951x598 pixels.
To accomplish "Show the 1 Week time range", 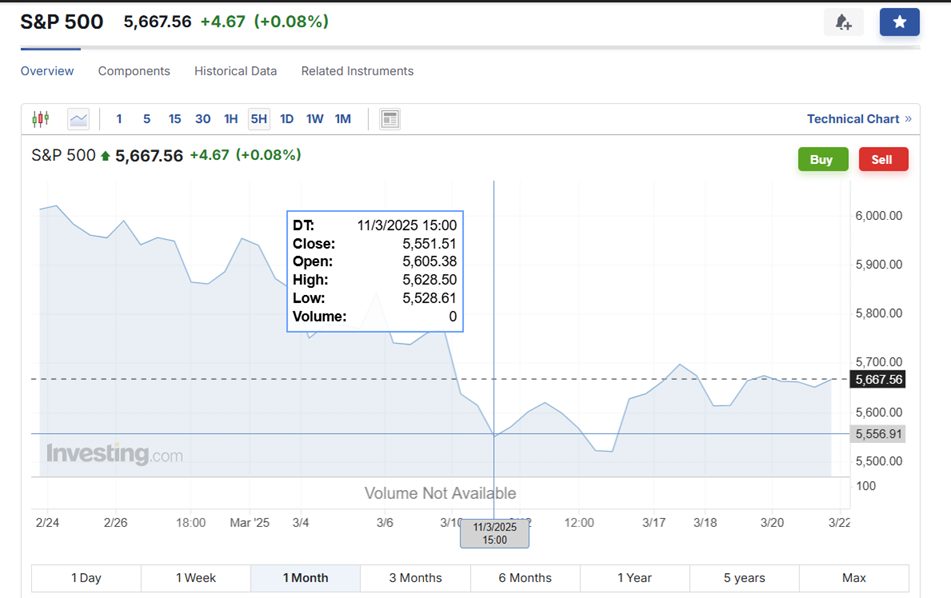I will click(x=196, y=578).
